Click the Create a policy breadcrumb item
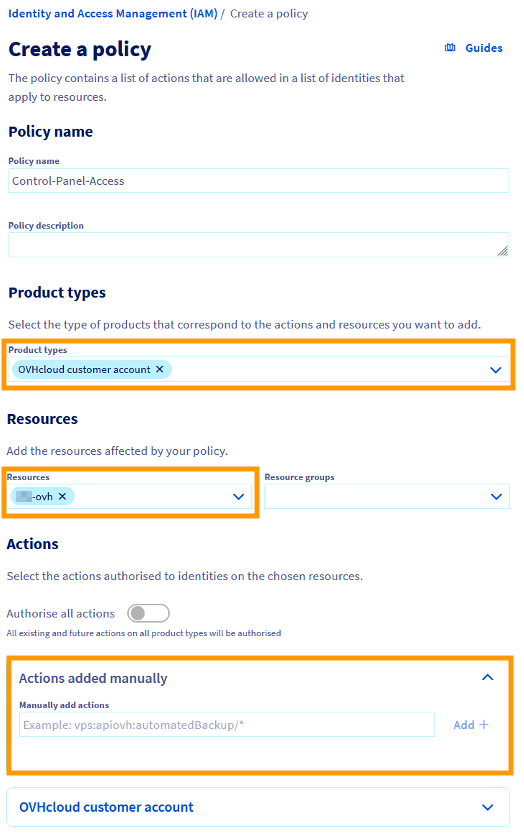Viewport: 524px width, 837px height. (269, 13)
